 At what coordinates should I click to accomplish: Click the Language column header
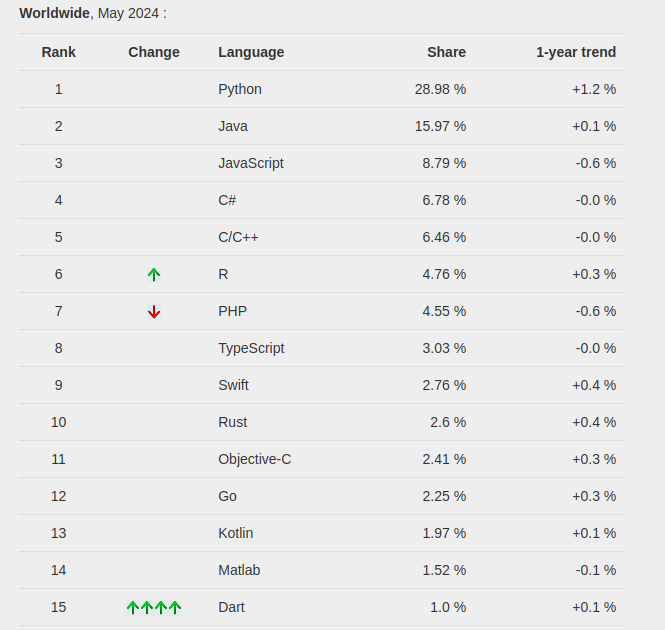tap(251, 52)
